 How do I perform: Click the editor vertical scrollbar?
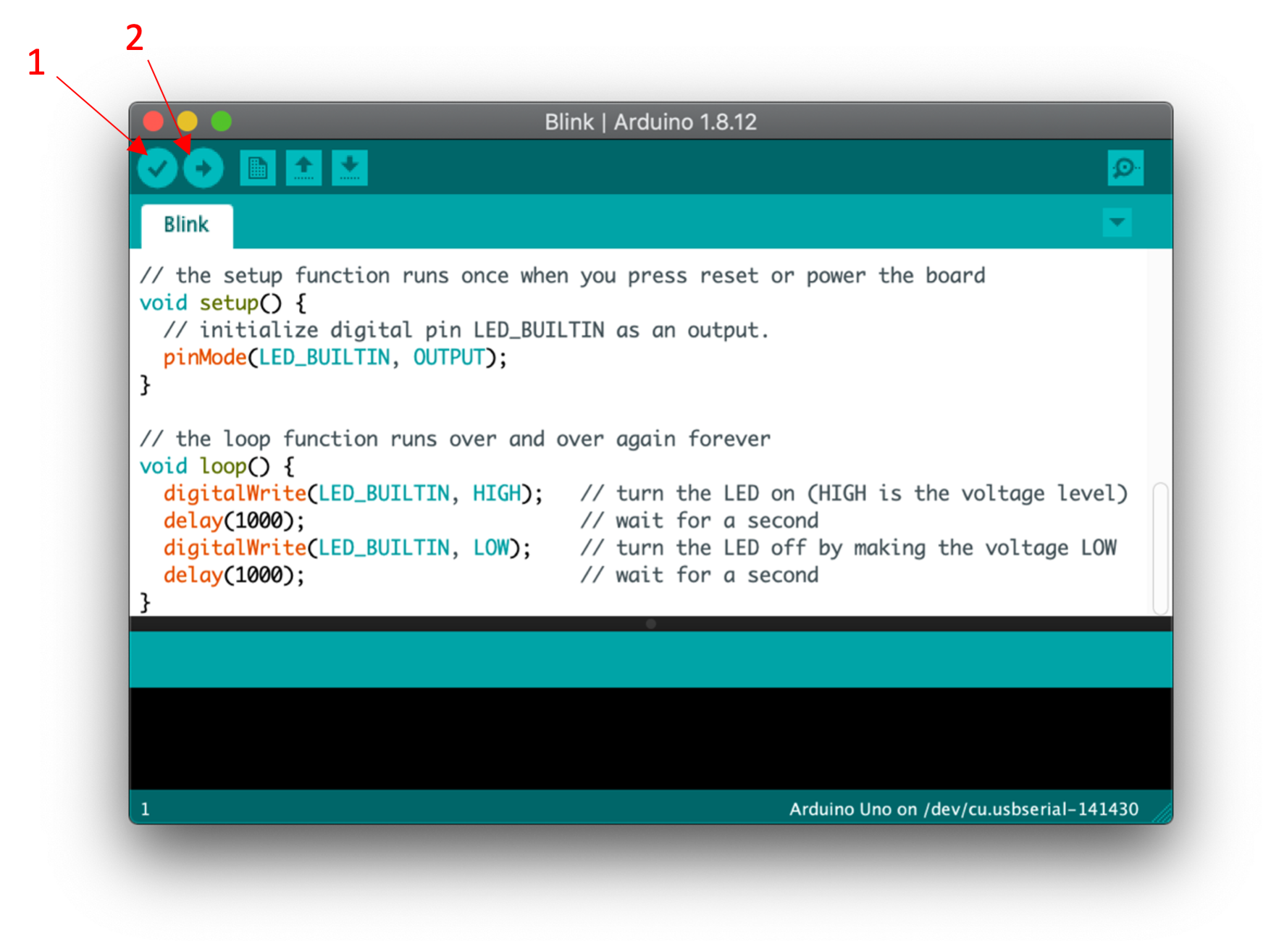point(1160,548)
